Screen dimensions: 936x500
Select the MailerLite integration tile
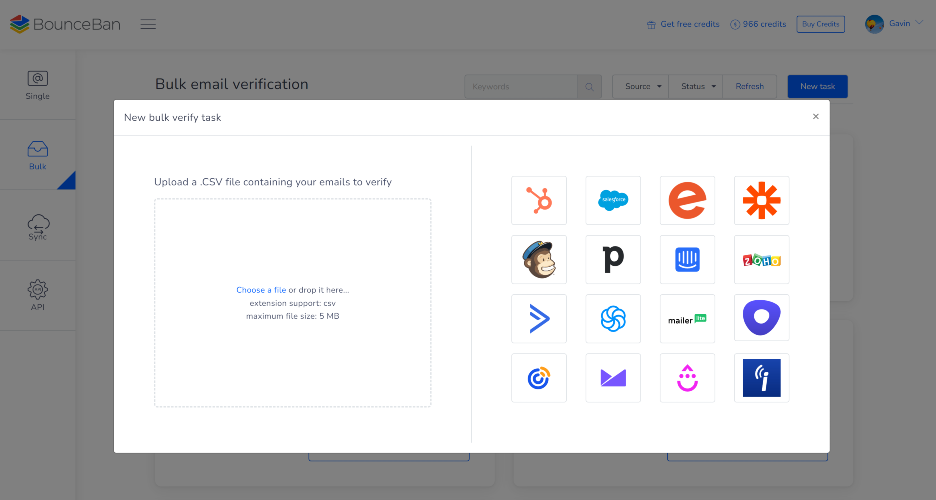(x=687, y=319)
